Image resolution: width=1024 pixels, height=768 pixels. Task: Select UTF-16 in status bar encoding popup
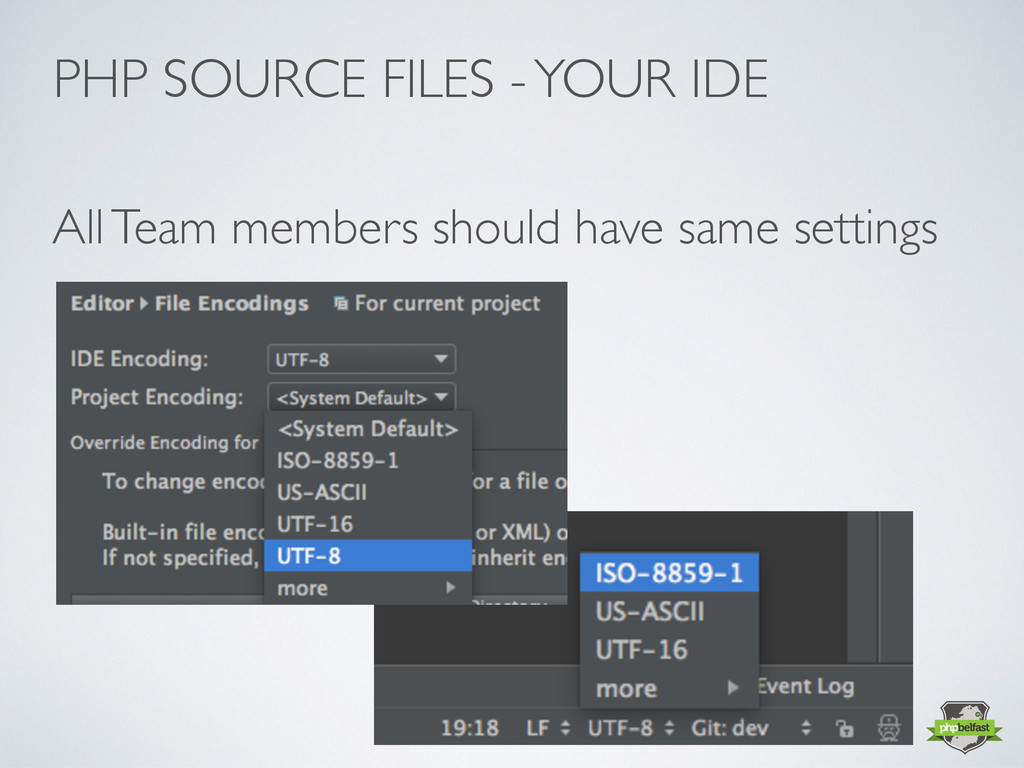tap(669, 650)
